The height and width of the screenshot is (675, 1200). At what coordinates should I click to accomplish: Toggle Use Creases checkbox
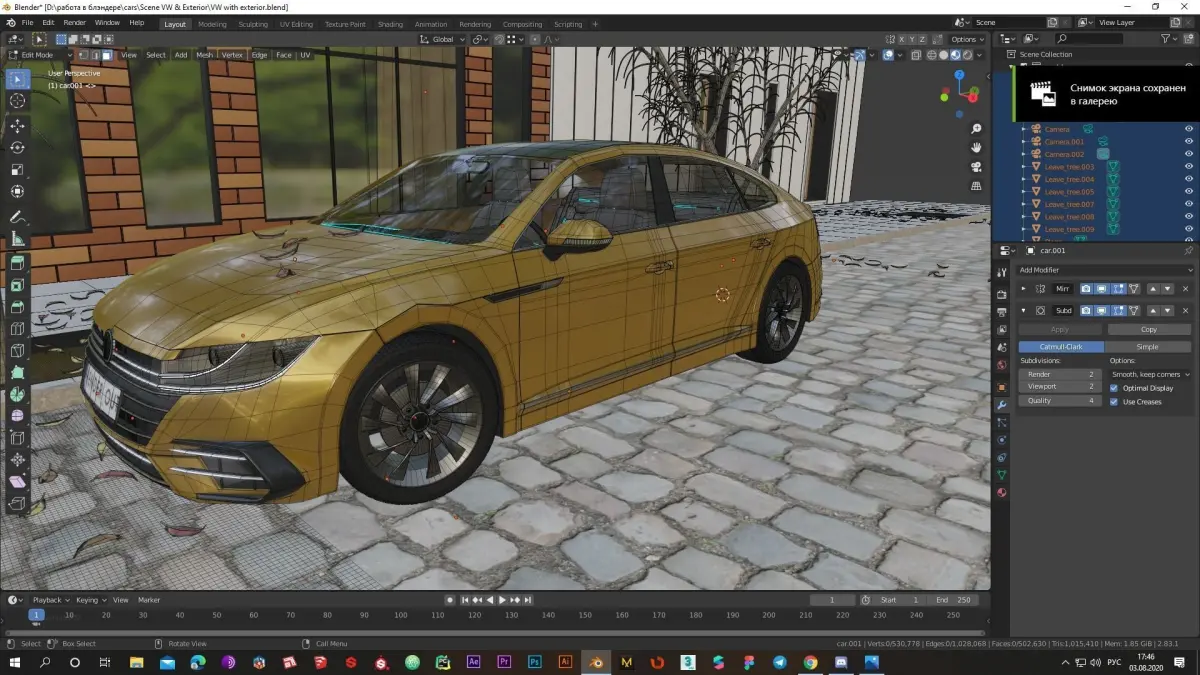pyautogui.click(x=1114, y=401)
